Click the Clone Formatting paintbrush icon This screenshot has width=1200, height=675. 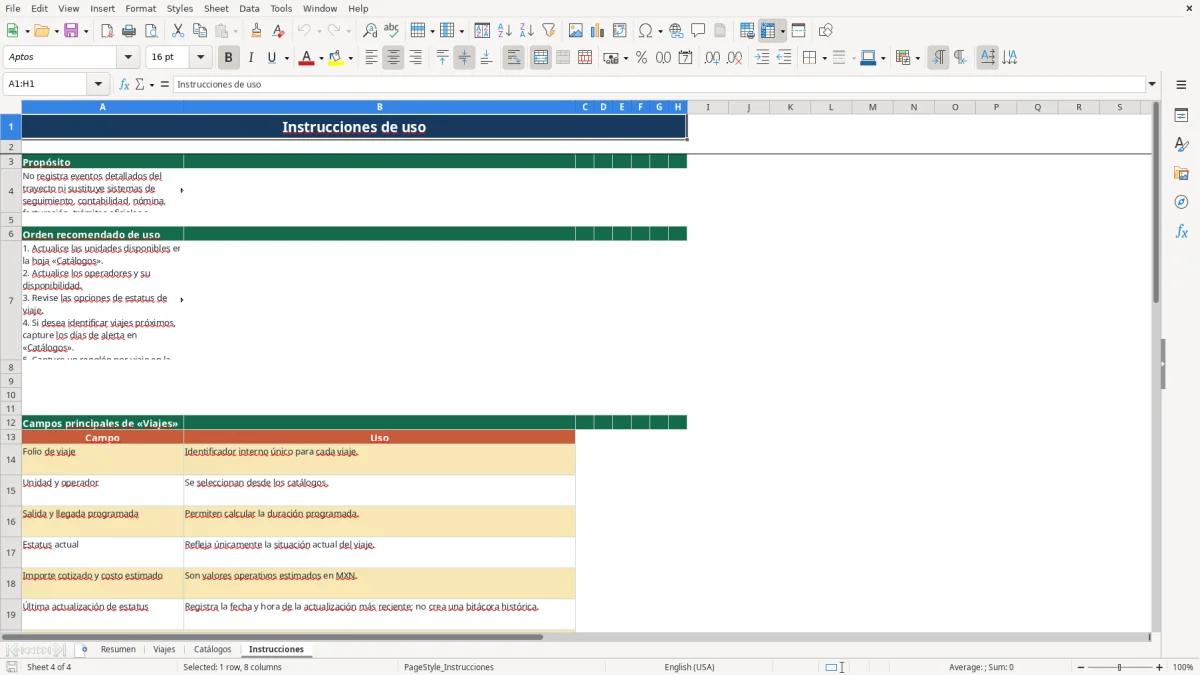point(257,31)
